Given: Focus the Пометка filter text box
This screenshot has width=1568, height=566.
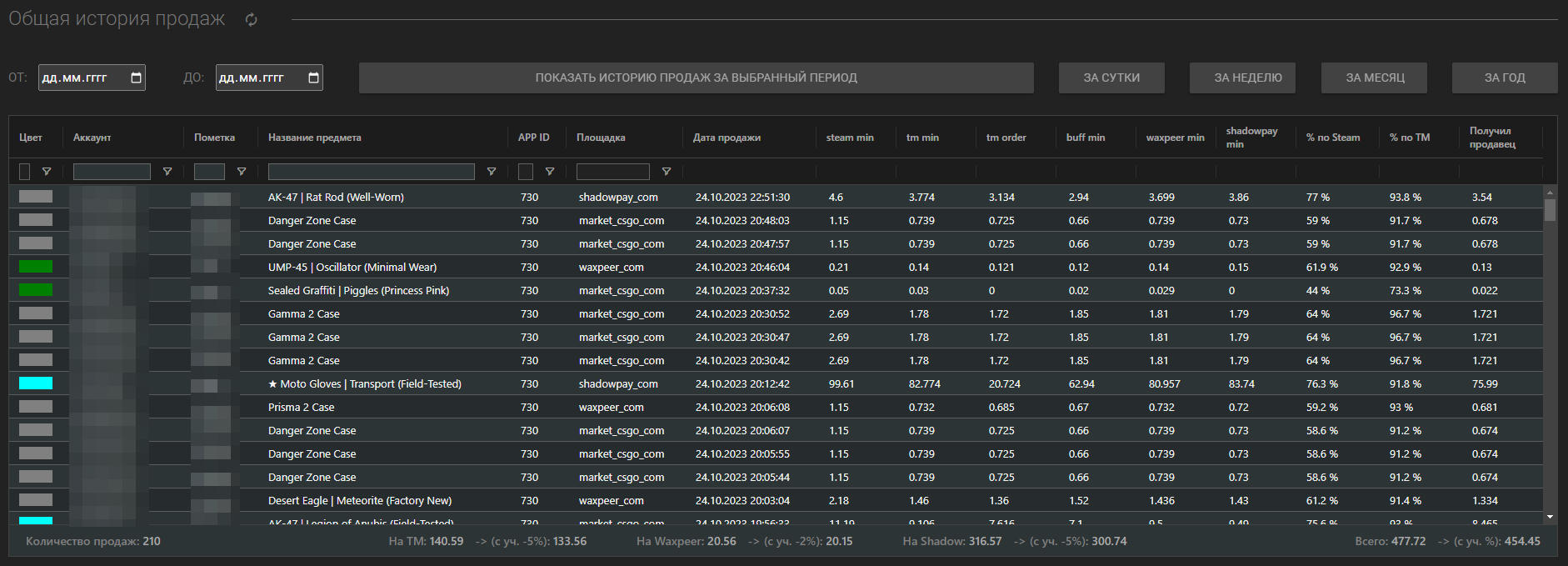Looking at the screenshot, I should coord(209,172).
